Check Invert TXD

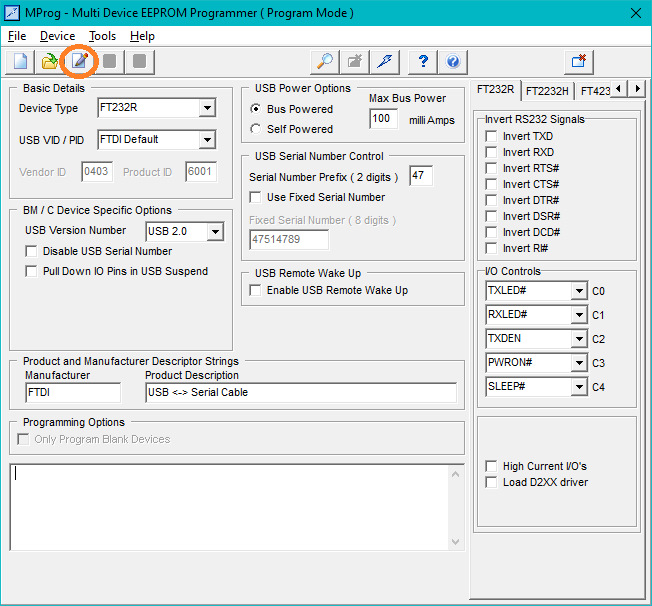tap(491, 136)
